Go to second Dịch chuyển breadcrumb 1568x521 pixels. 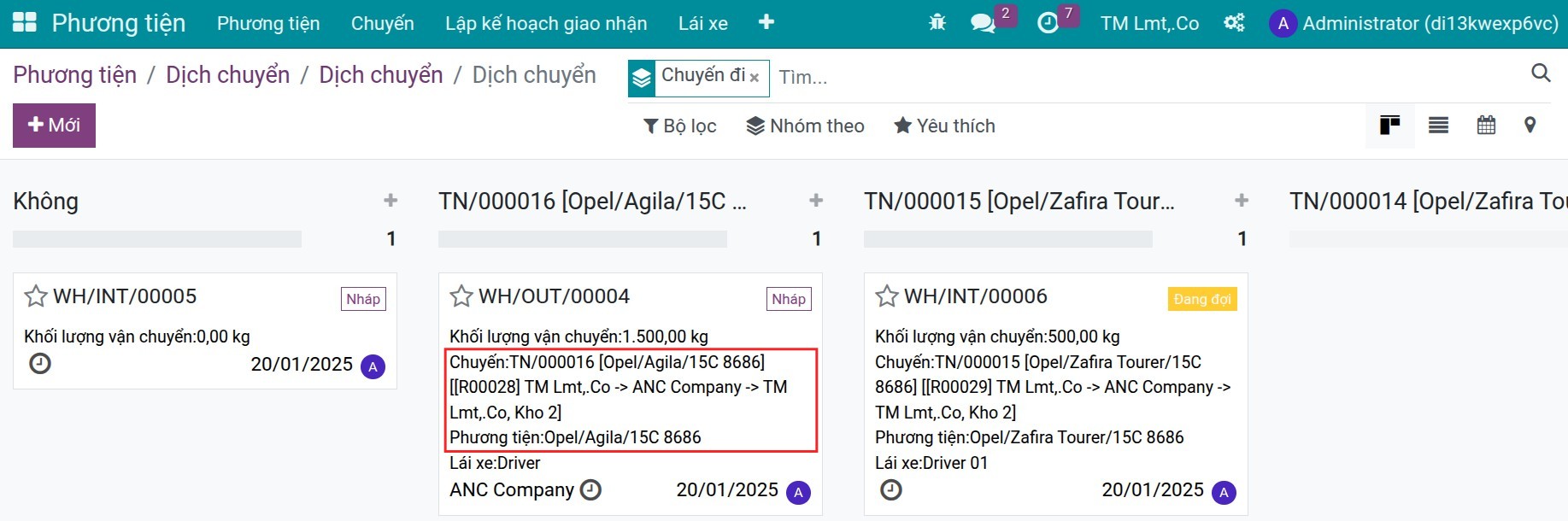tap(381, 75)
